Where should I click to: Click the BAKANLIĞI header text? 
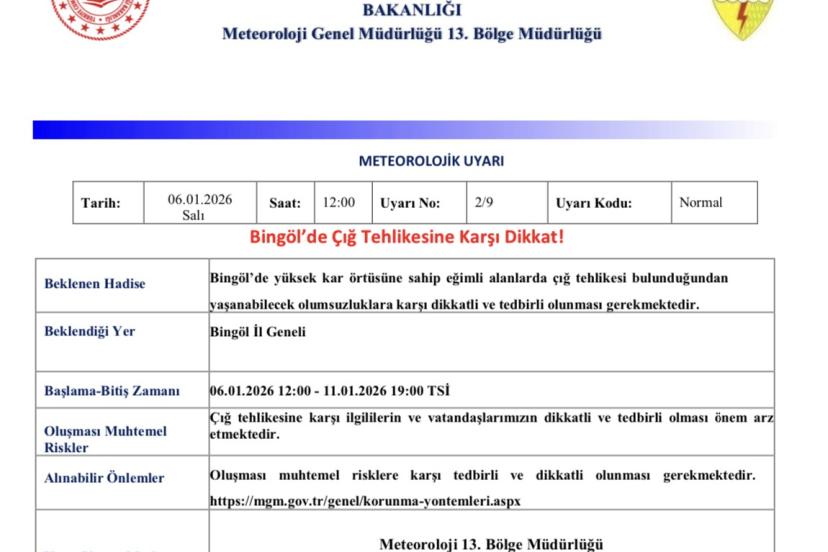coord(411,10)
